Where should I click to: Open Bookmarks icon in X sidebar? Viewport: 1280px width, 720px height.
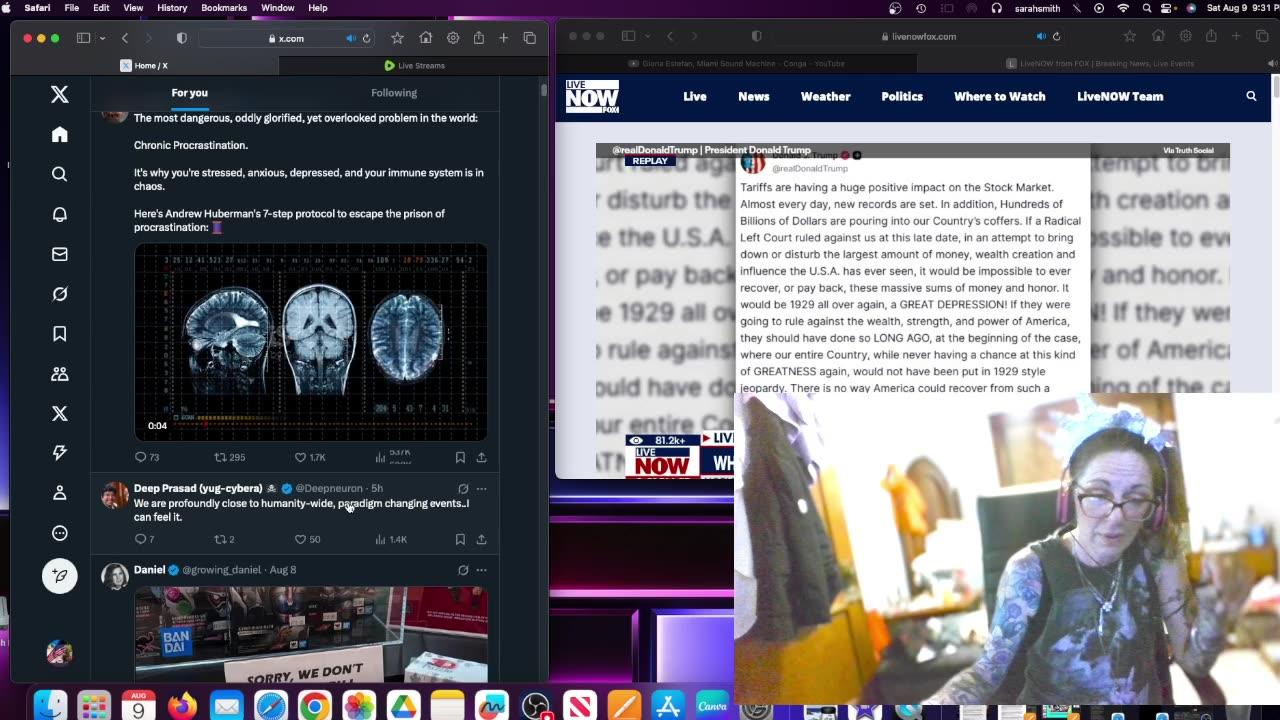(60, 334)
